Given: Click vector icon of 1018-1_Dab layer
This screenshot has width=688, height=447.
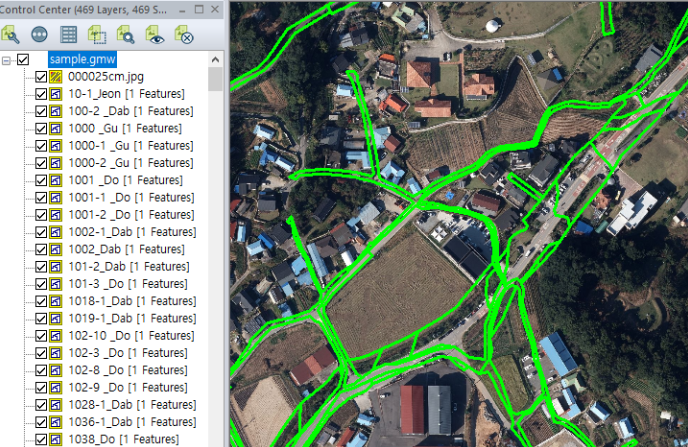Looking at the screenshot, I should 56,301.
